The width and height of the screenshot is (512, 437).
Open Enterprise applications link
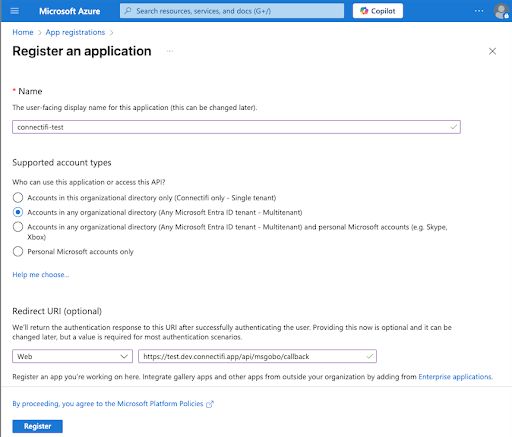point(455,377)
